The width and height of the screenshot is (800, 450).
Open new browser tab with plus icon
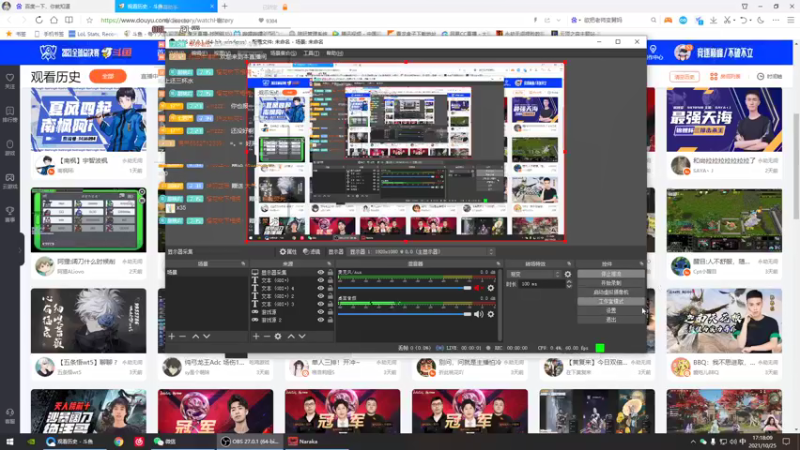pos(224,6)
